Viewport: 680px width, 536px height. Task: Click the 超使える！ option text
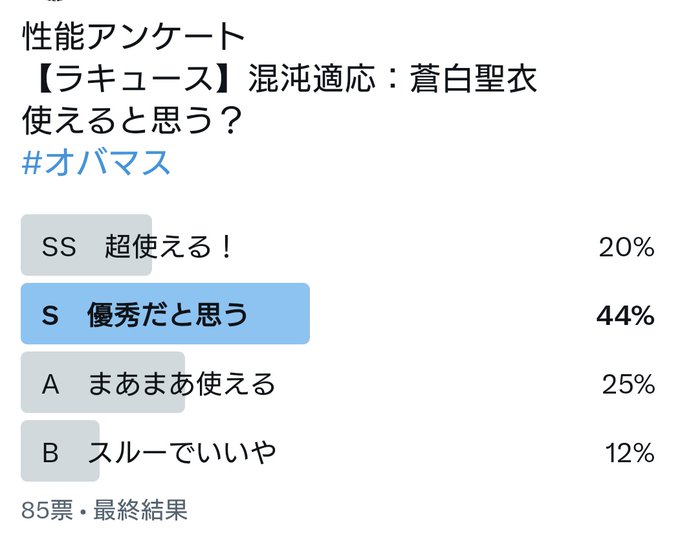pos(168,246)
